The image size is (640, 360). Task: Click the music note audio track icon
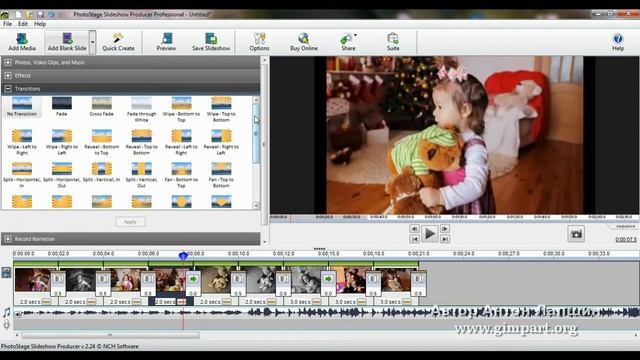(x=7, y=313)
